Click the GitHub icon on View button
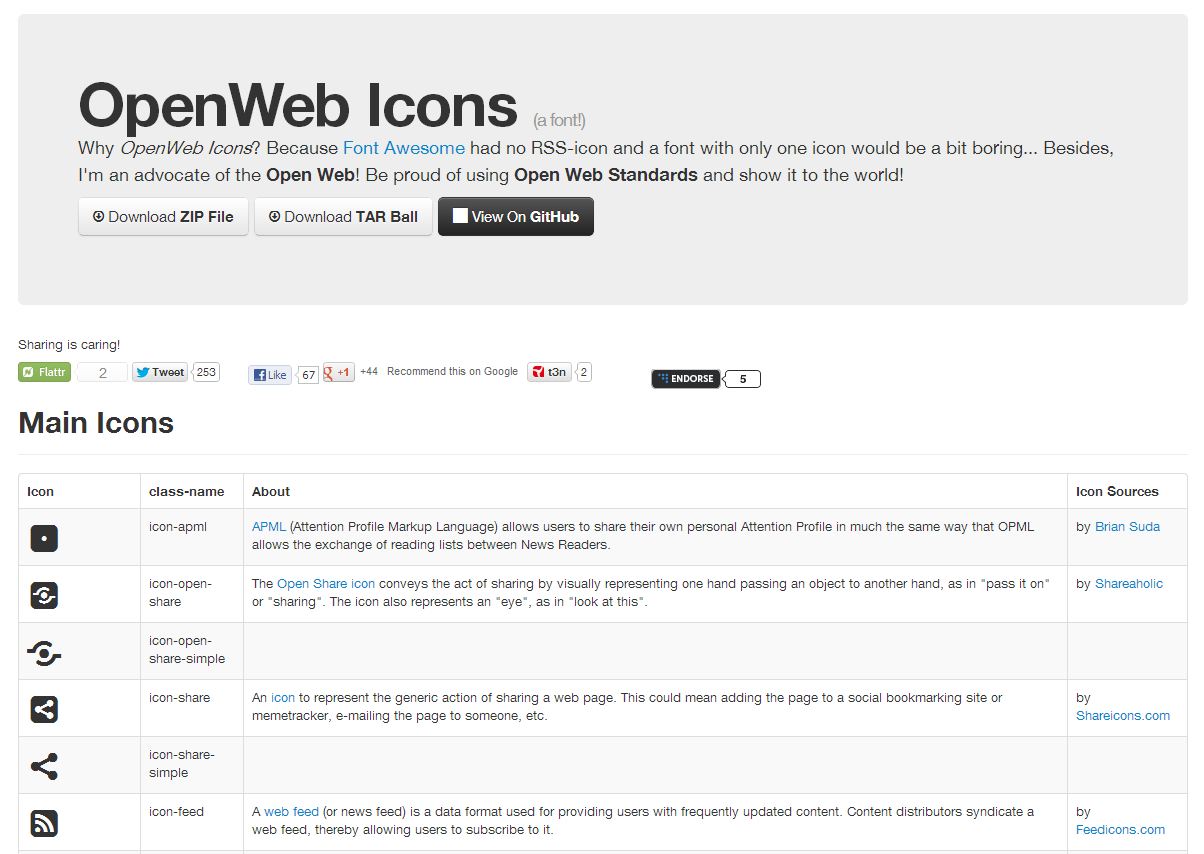 (460, 215)
